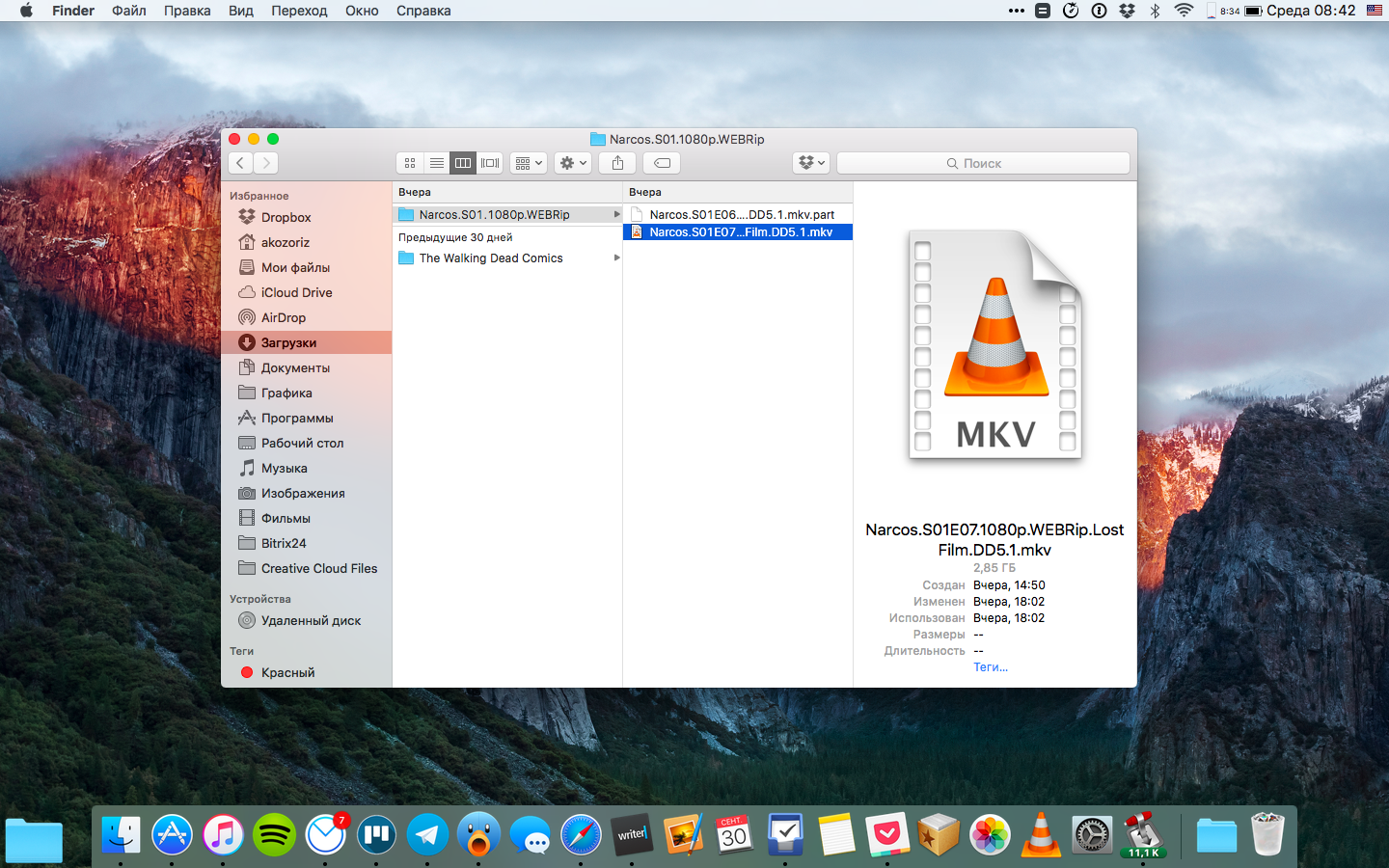Screen dimensions: 1389x868
Task: Open the Dropbox toolbar dropdown
Action: (811, 163)
